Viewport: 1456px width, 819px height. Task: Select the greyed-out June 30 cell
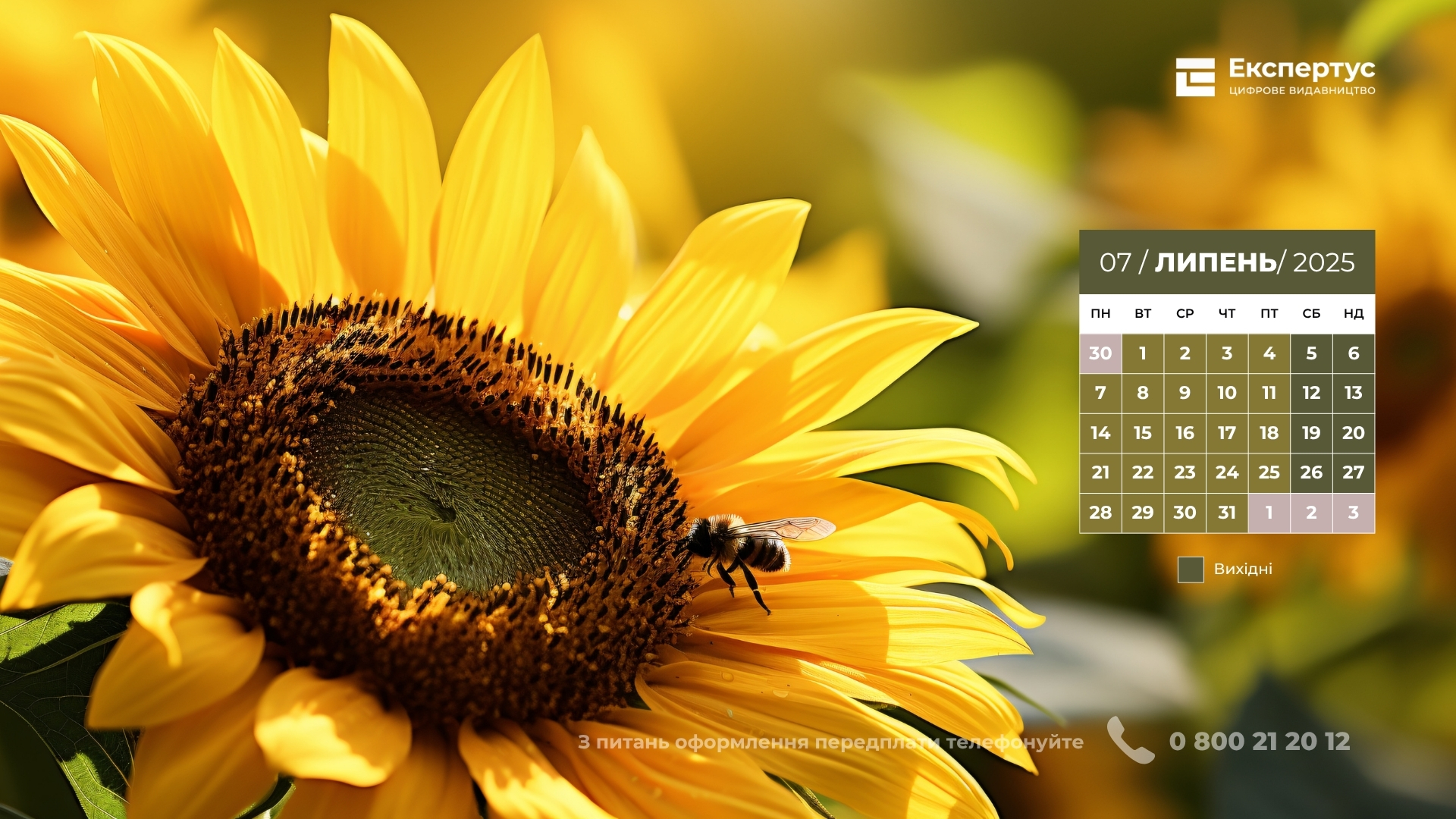point(1100,353)
